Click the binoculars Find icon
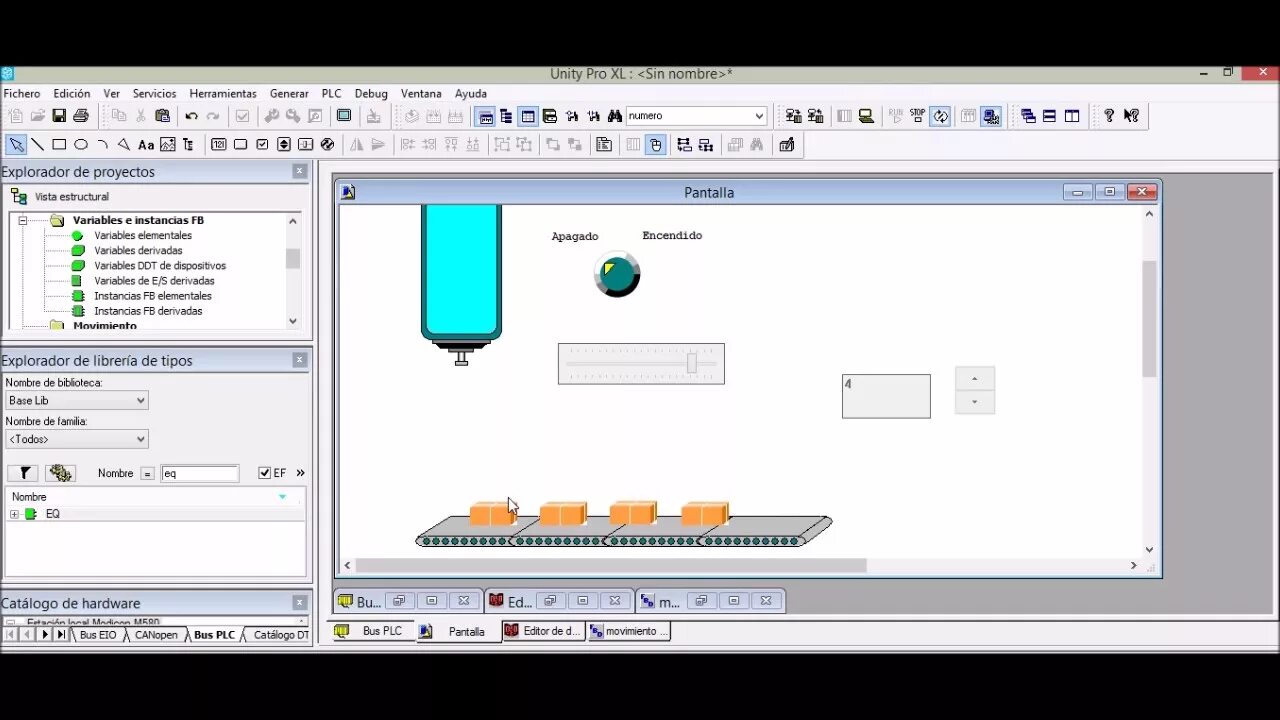 tap(615, 116)
